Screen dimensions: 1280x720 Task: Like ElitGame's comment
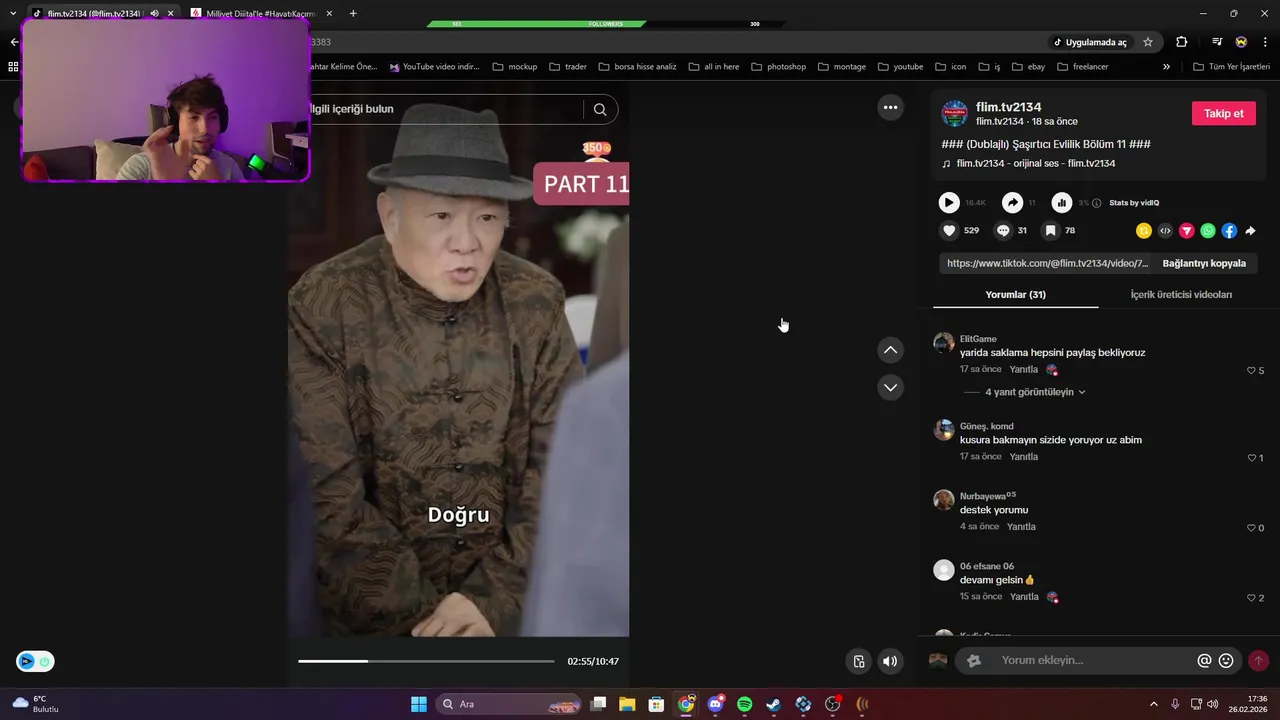click(x=1251, y=370)
